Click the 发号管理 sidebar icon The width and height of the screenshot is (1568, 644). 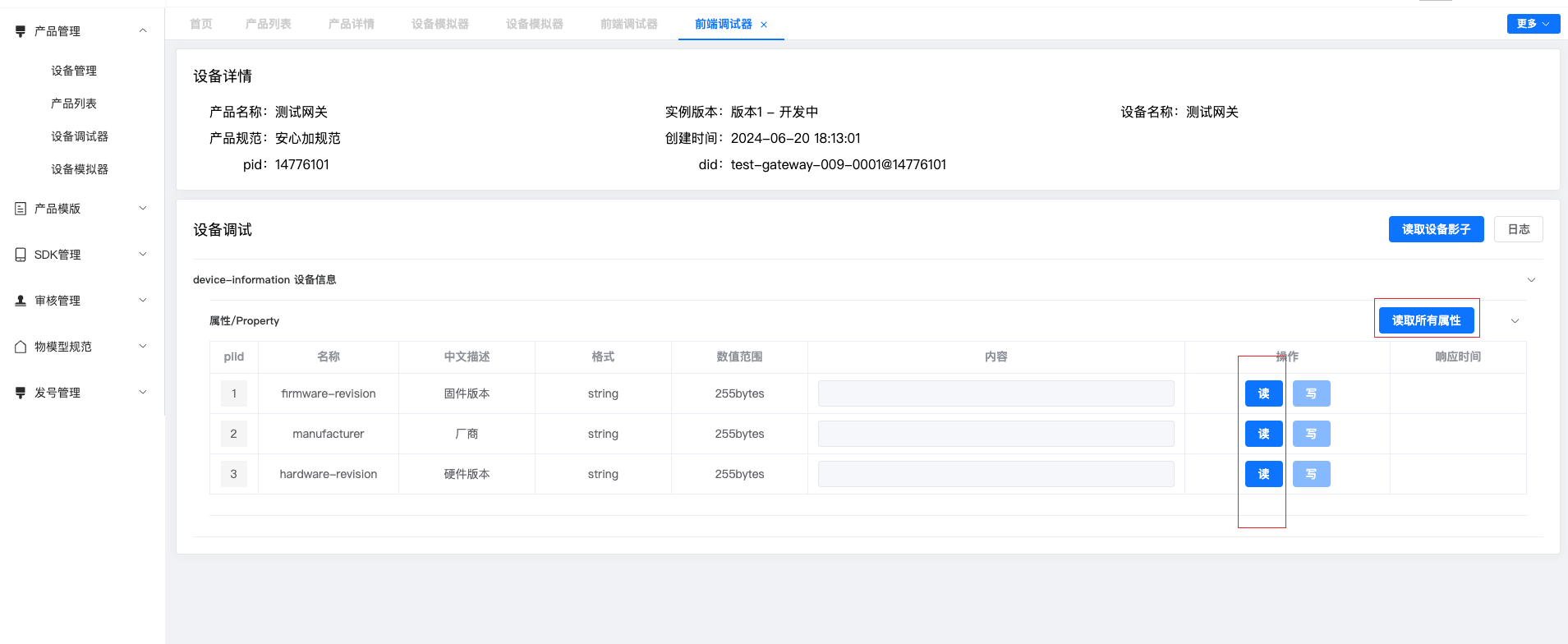[21, 393]
